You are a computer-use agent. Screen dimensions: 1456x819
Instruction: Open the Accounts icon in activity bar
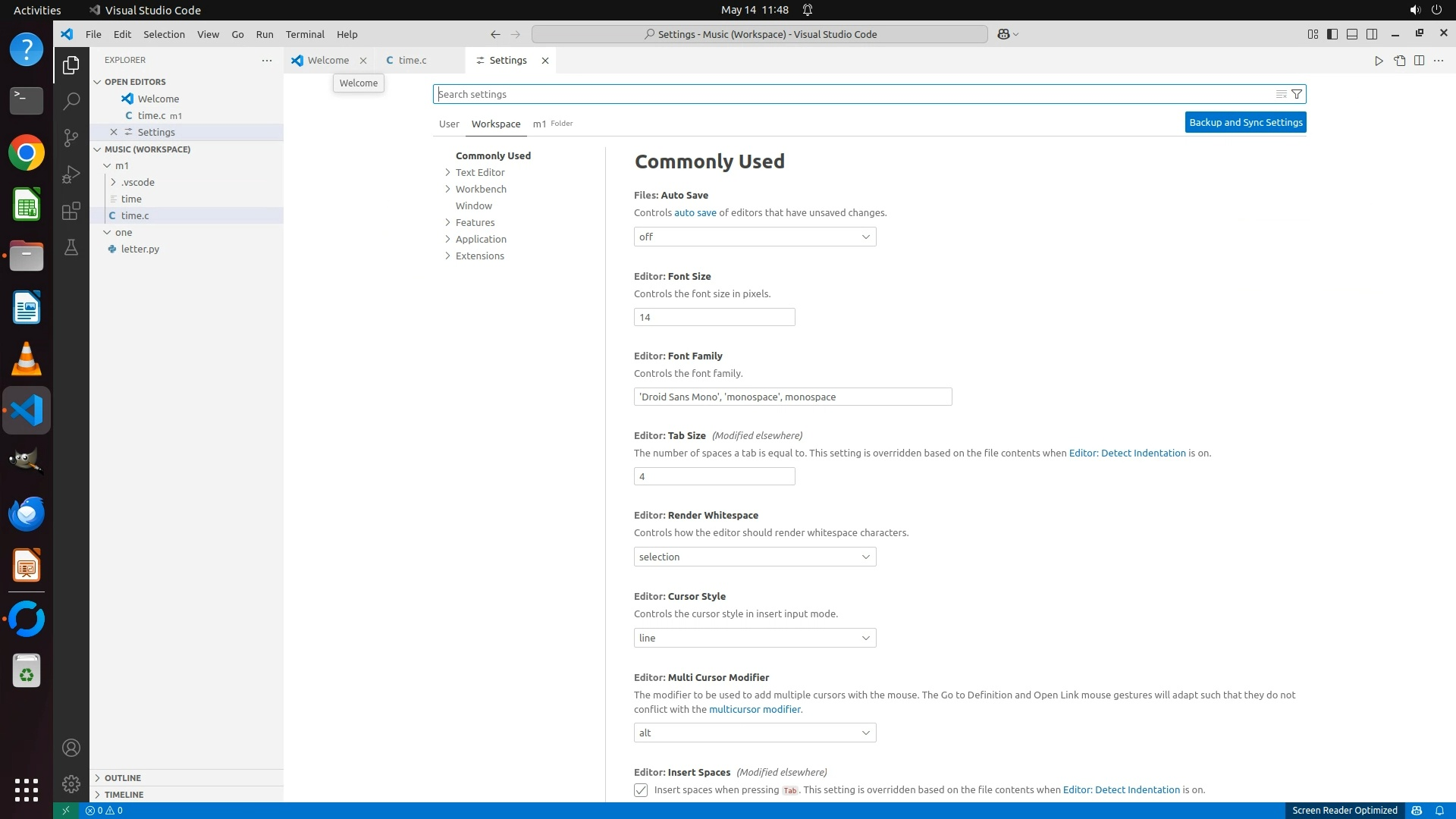(71, 748)
